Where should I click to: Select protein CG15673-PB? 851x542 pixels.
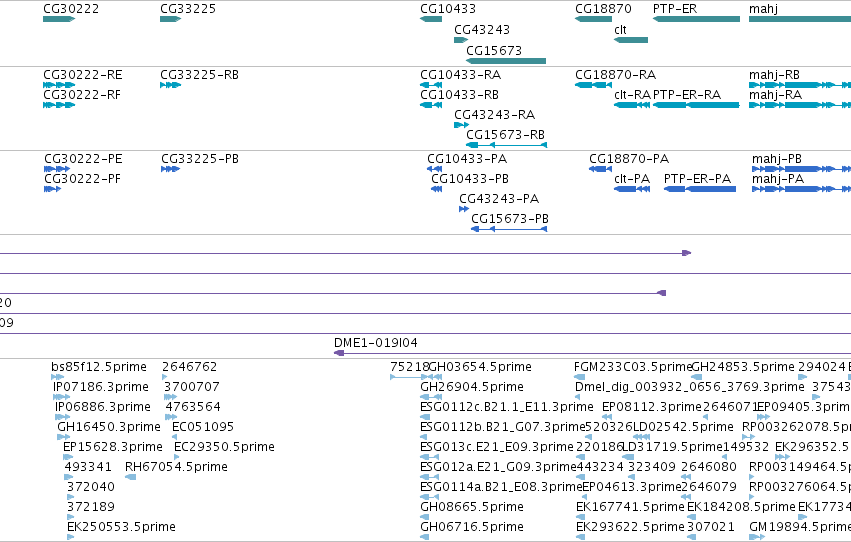point(509,229)
